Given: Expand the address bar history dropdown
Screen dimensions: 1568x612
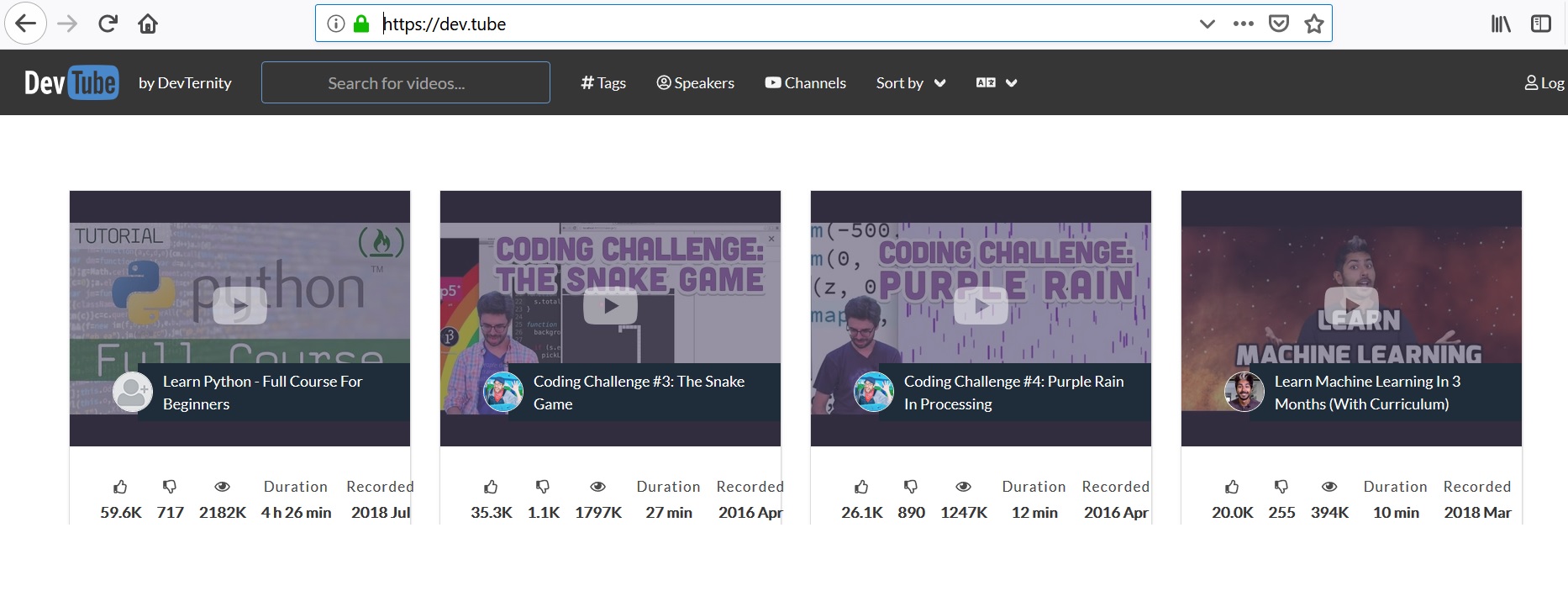Looking at the screenshot, I should pyautogui.click(x=1208, y=24).
